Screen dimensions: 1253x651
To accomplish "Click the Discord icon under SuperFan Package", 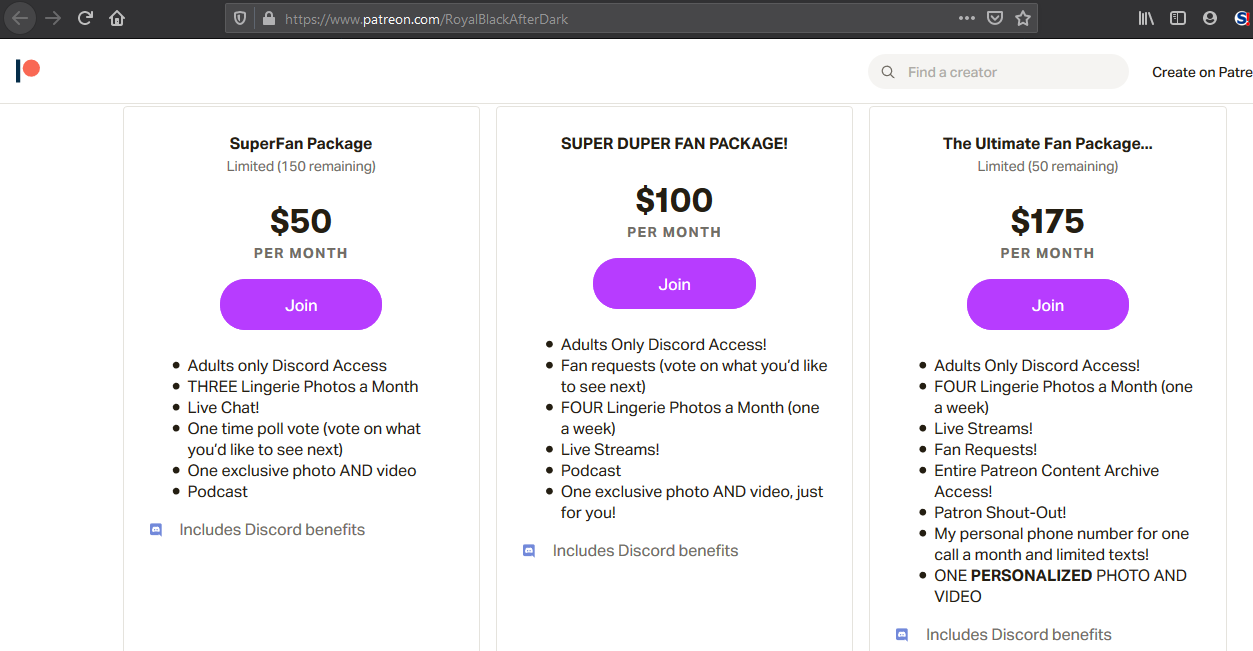I will point(156,530).
